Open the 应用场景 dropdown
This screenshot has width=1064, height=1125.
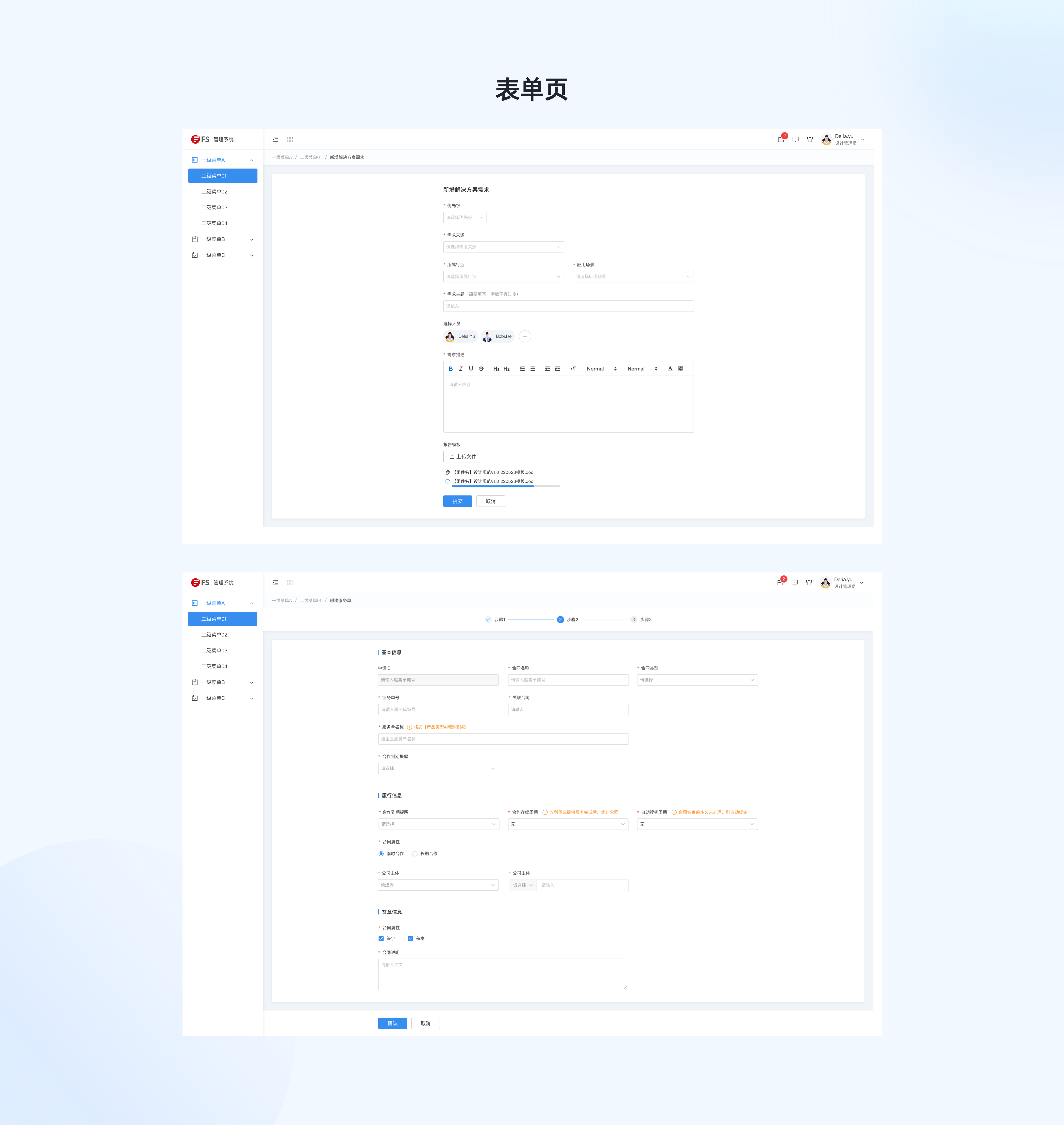coord(633,277)
